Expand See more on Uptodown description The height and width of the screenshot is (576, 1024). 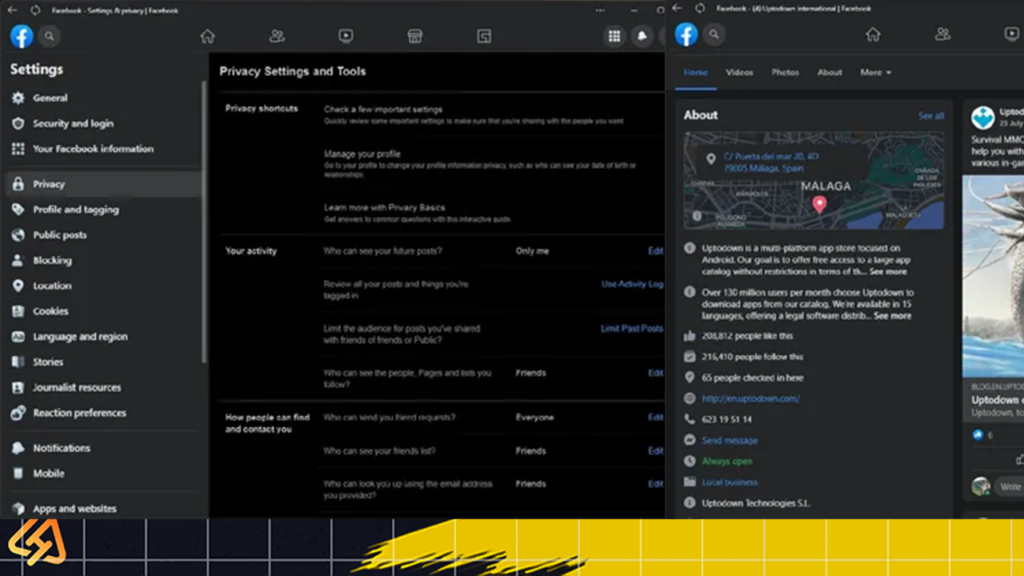coord(888,271)
